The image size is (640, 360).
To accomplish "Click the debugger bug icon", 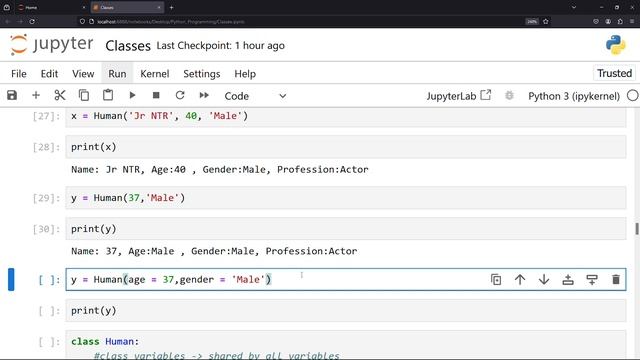I will point(509,96).
